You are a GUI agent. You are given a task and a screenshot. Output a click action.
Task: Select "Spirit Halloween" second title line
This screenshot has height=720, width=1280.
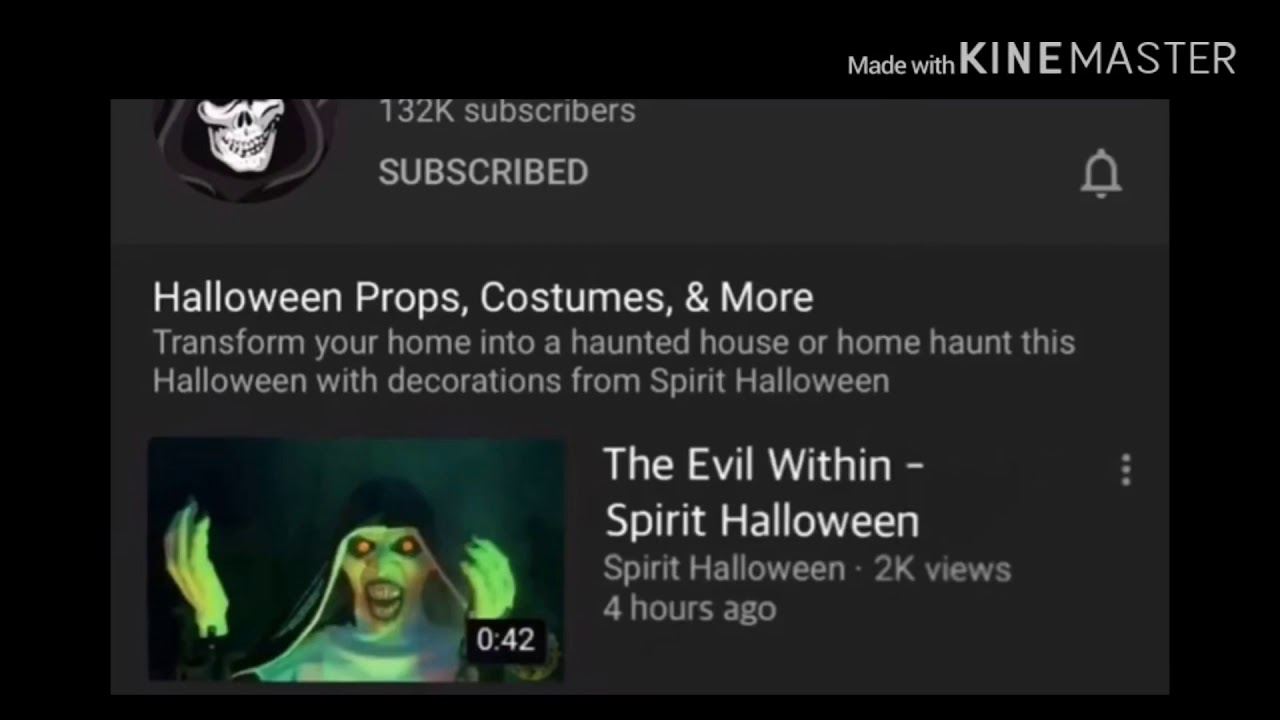762,521
